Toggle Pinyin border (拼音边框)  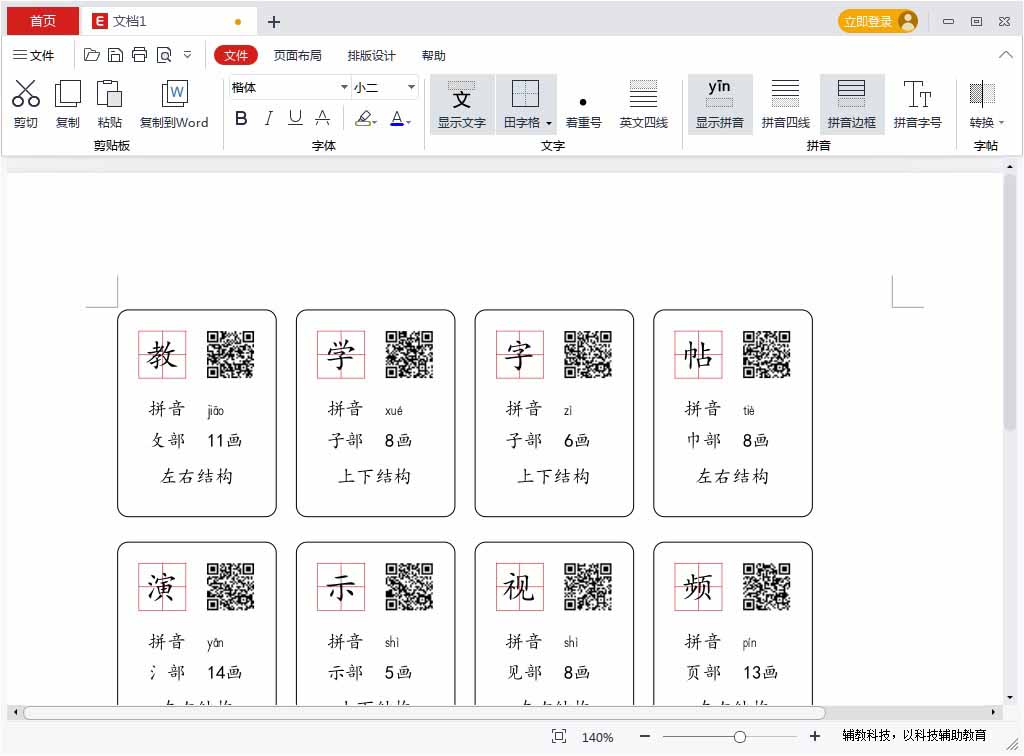[852, 104]
